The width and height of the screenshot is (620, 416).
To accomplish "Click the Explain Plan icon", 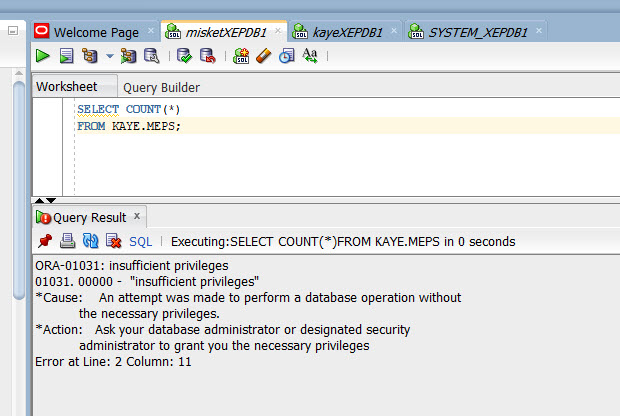I will tap(90, 56).
